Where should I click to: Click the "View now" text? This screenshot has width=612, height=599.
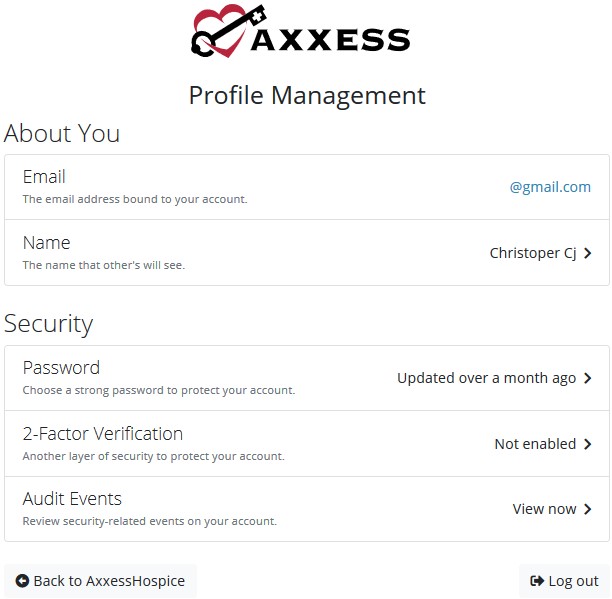[544, 510]
